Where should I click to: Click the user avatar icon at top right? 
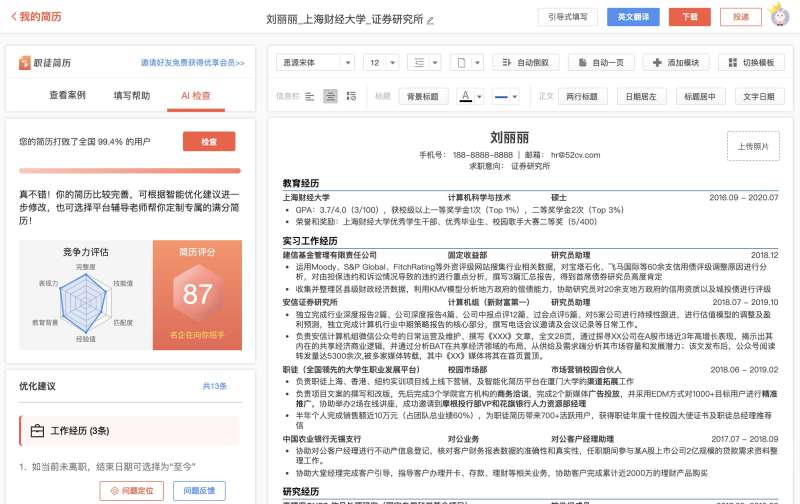(x=779, y=16)
